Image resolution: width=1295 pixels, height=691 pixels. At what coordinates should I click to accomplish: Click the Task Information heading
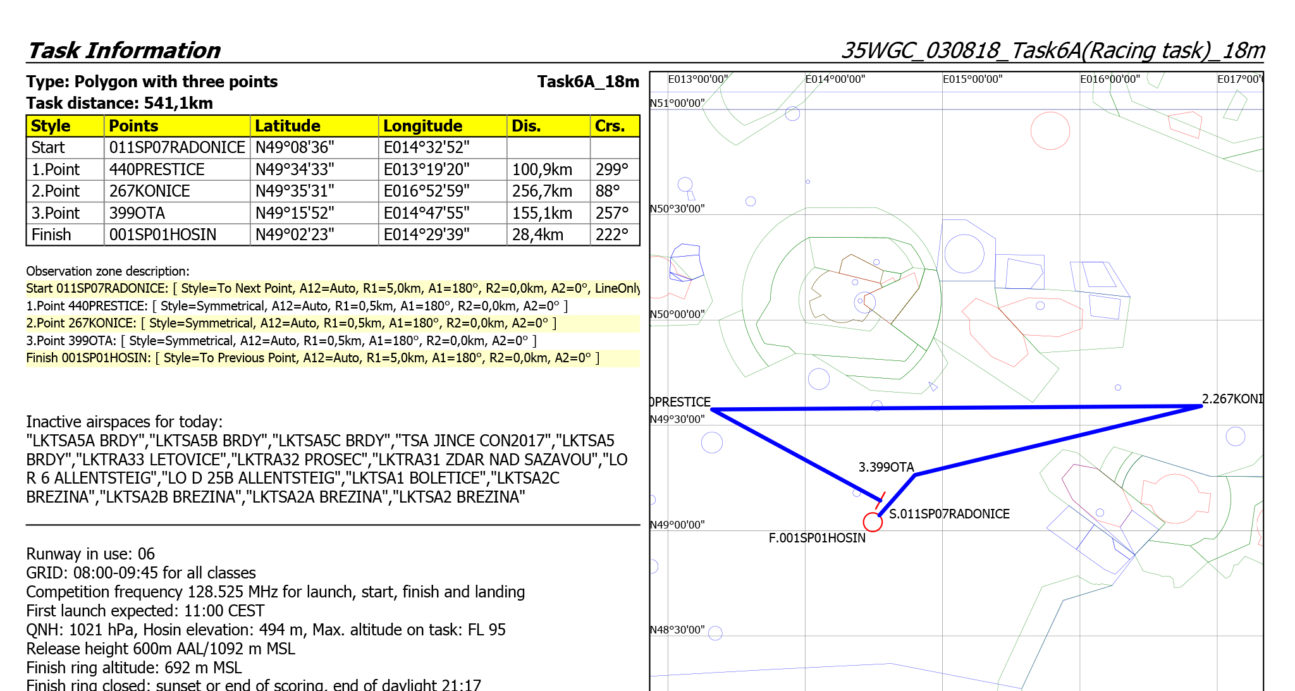[124, 50]
